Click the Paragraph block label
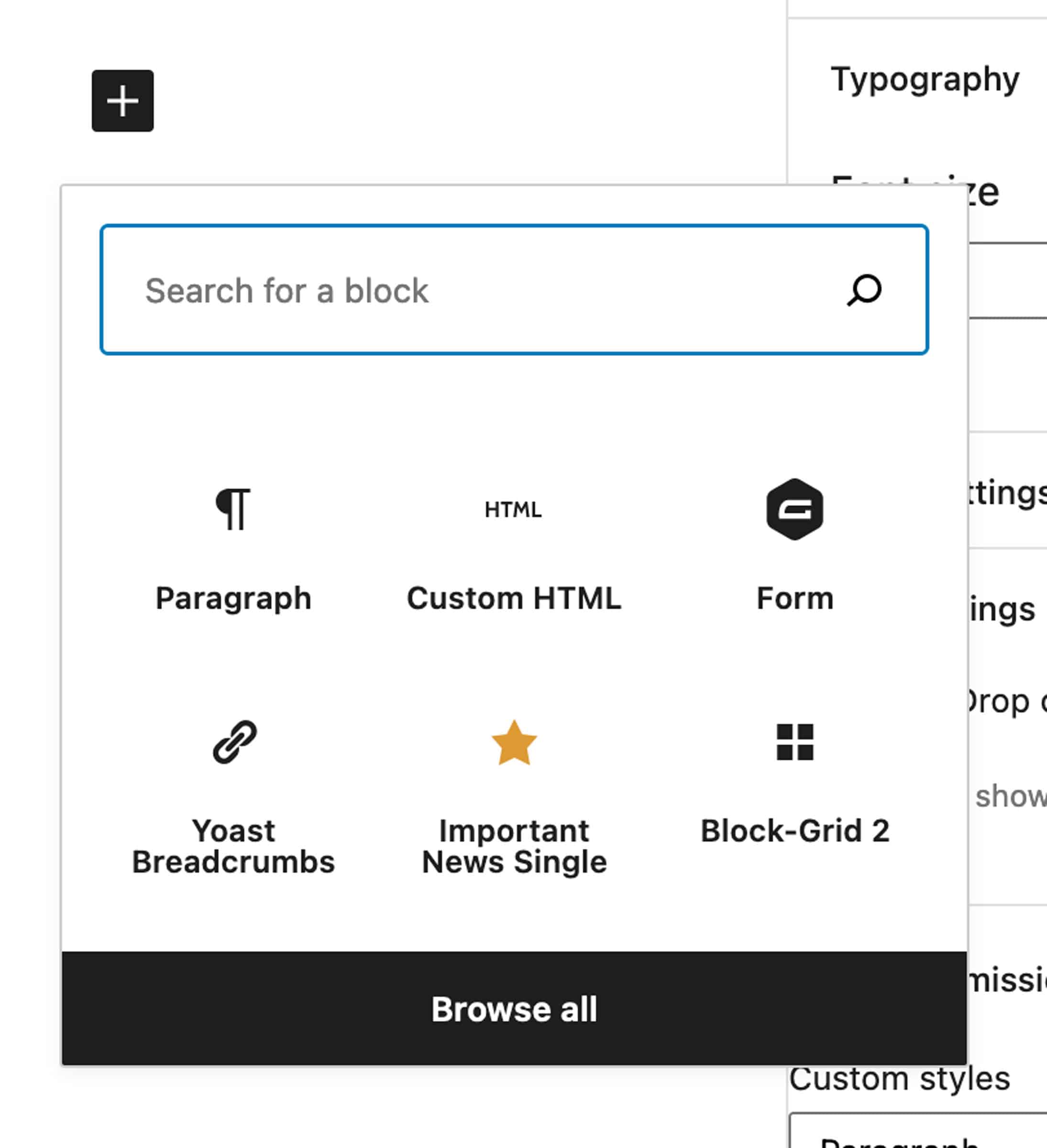 tap(233, 598)
